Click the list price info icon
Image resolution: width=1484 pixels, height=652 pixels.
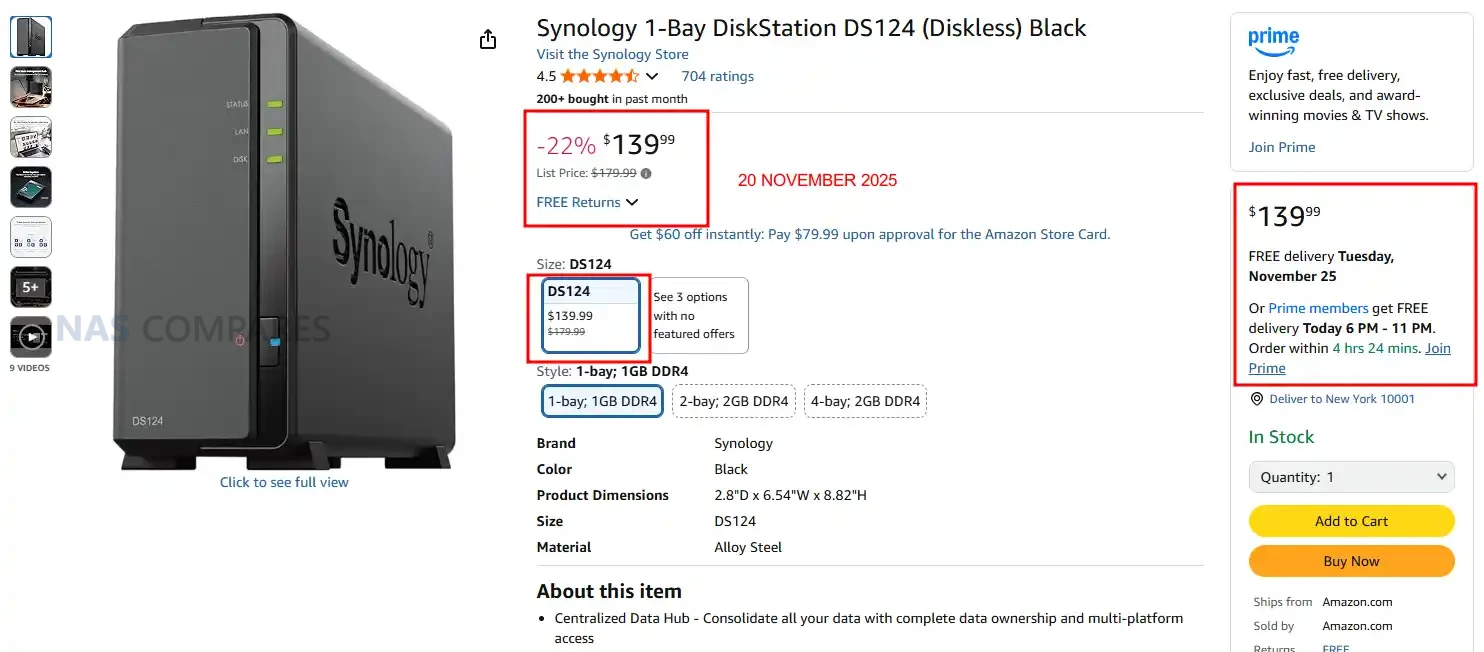[x=646, y=173]
